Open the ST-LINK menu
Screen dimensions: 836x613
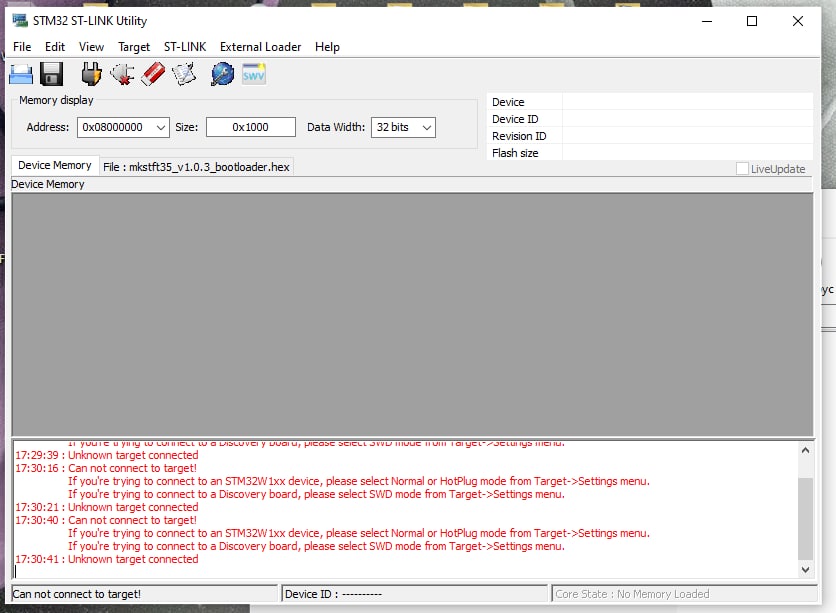click(x=184, y=47)
